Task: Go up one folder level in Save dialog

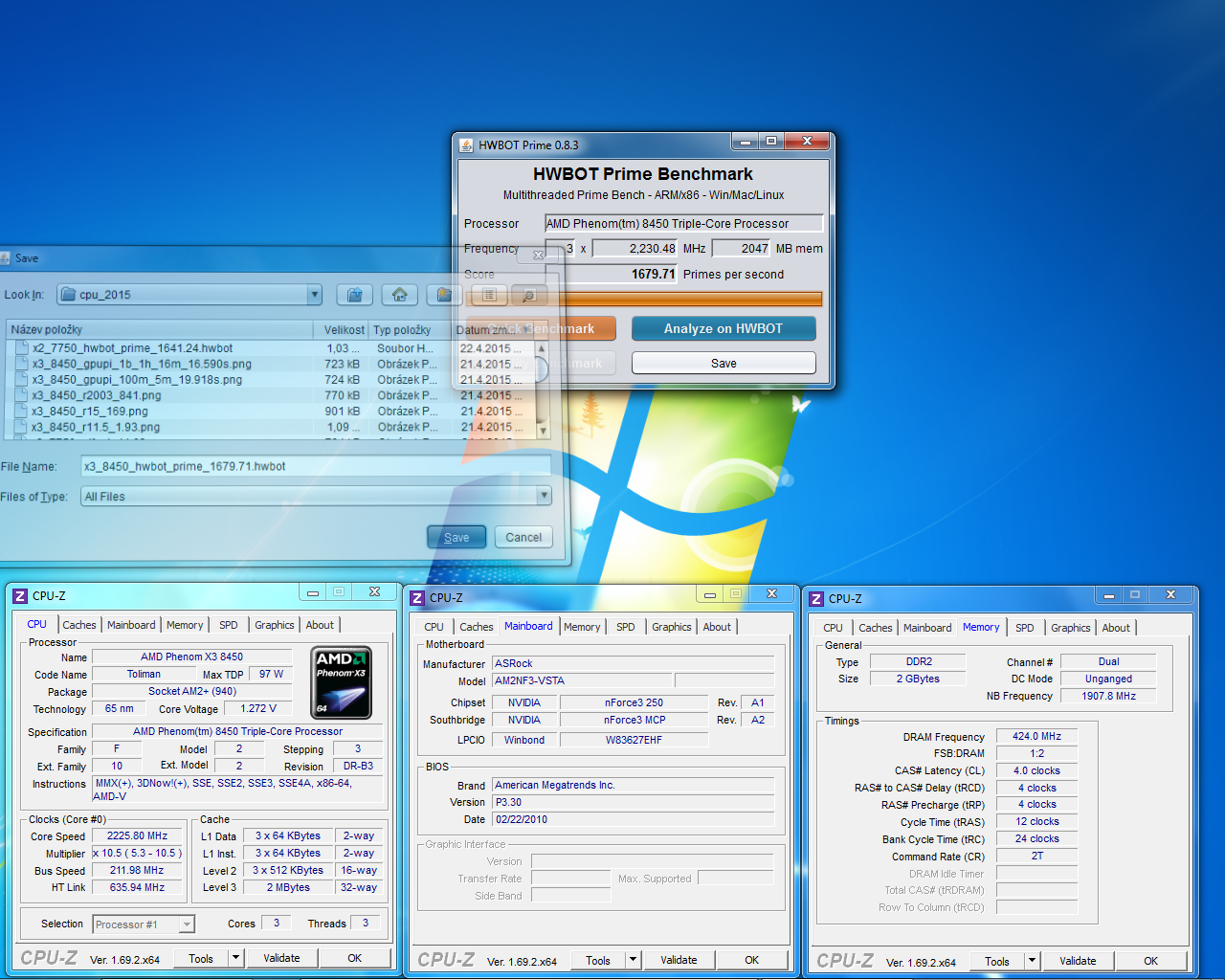Action: [354, 295]
